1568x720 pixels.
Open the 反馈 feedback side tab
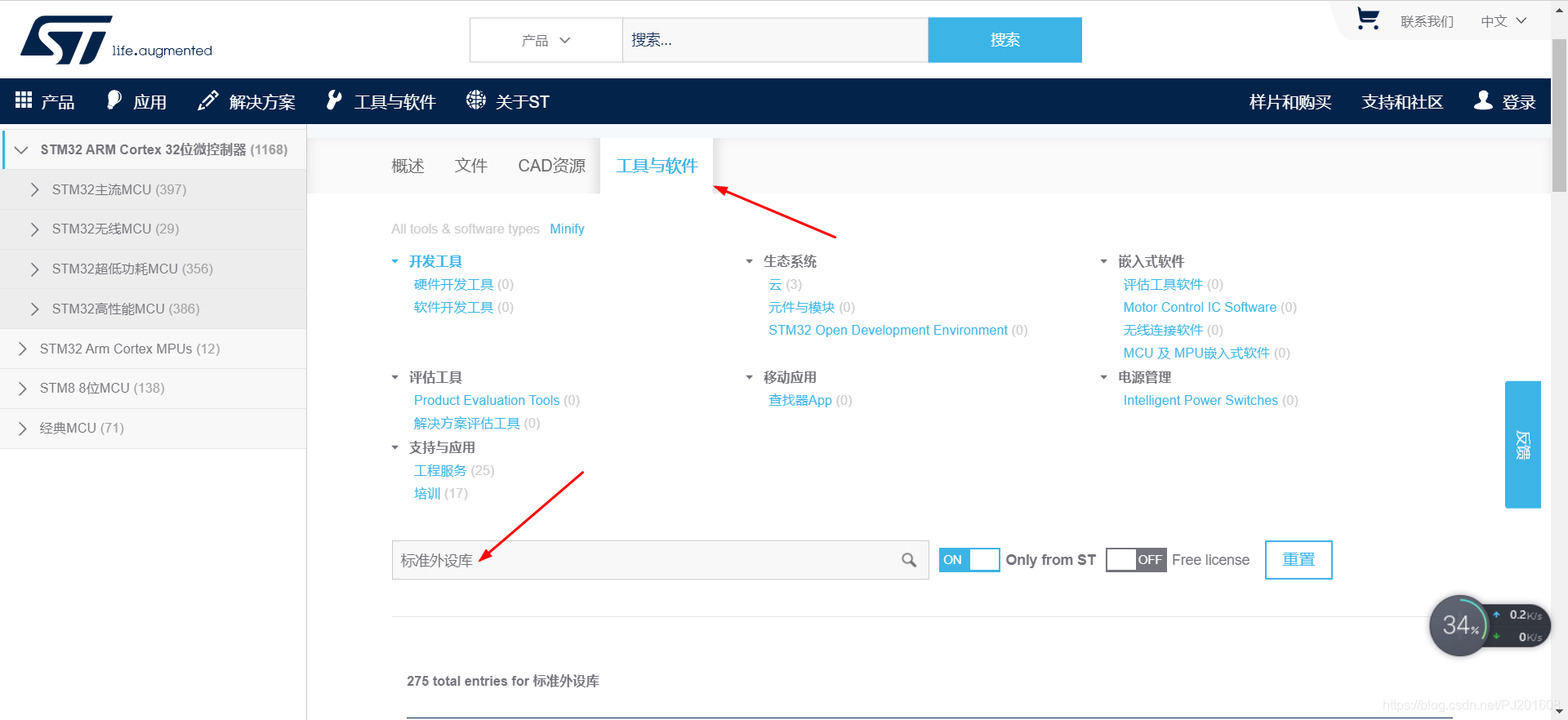click(x=1523, y=445)
